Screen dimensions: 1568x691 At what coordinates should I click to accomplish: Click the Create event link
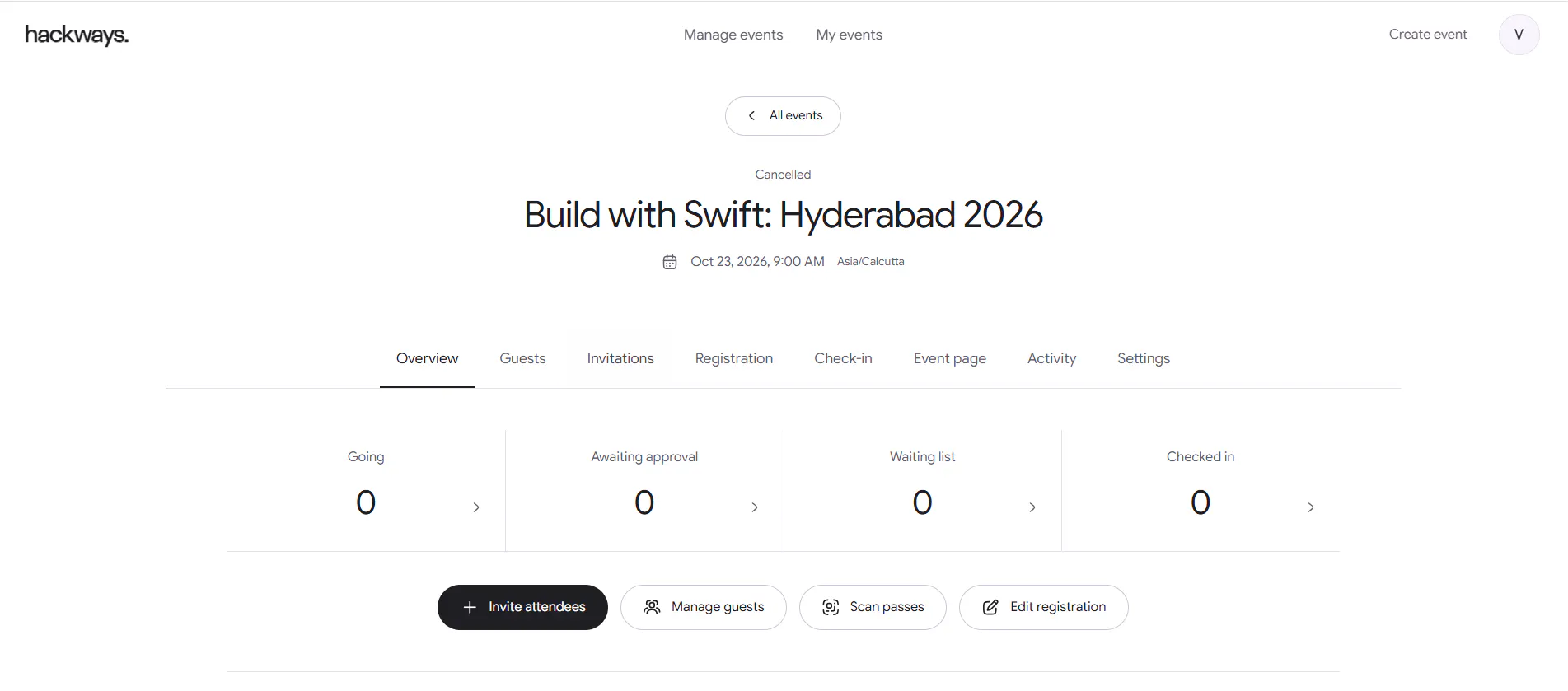pos(1428,35)
